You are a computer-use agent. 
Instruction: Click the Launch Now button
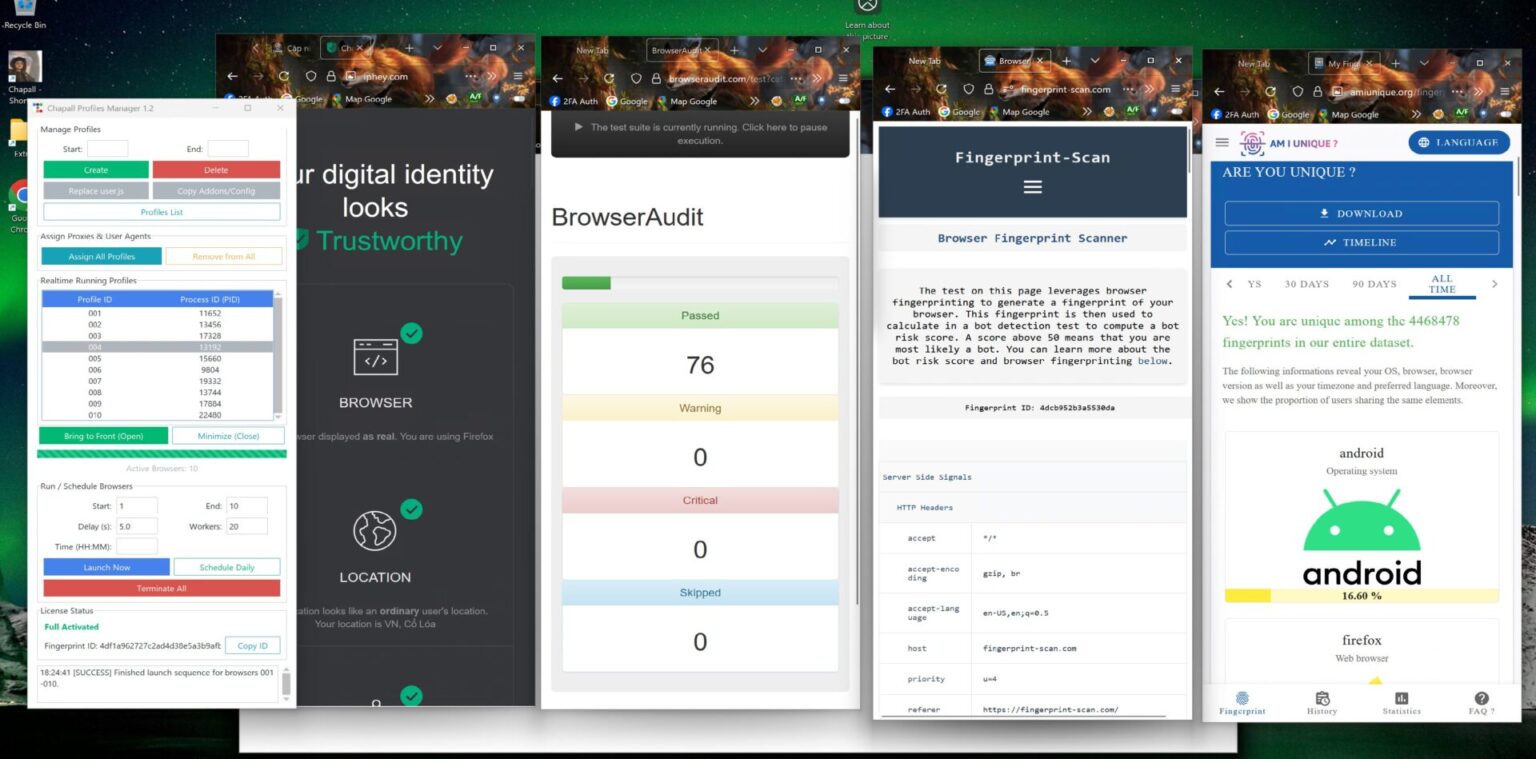click(106, 567)
